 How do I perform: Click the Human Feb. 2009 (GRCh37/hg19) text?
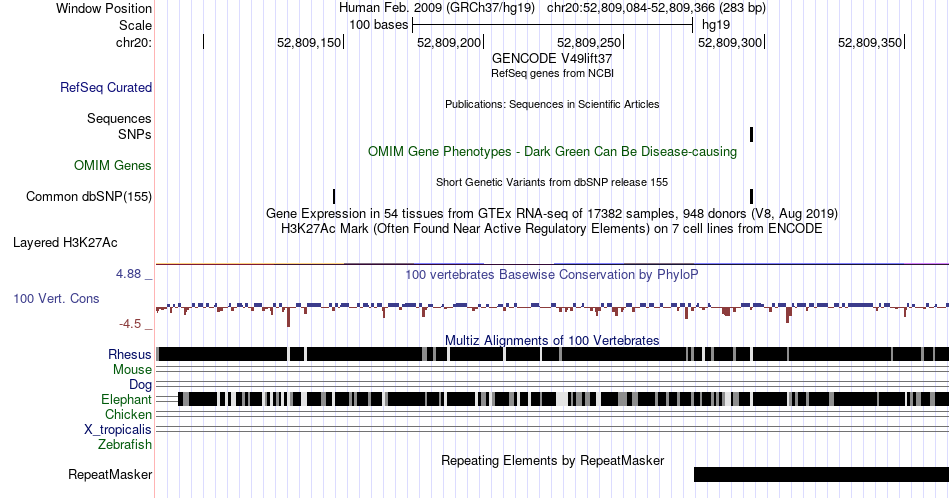pos(437,8)
